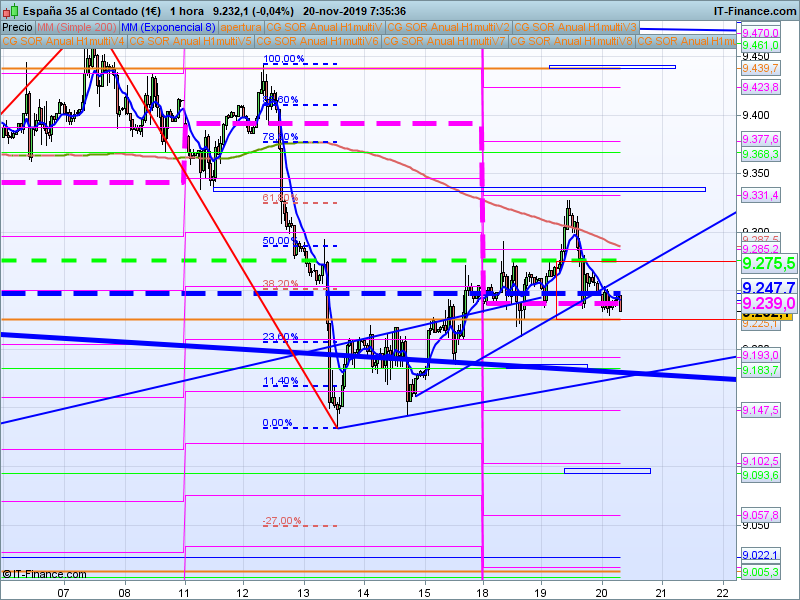Select the blue 9.247,7 price label
800x600 pixels.
point(768,288)
